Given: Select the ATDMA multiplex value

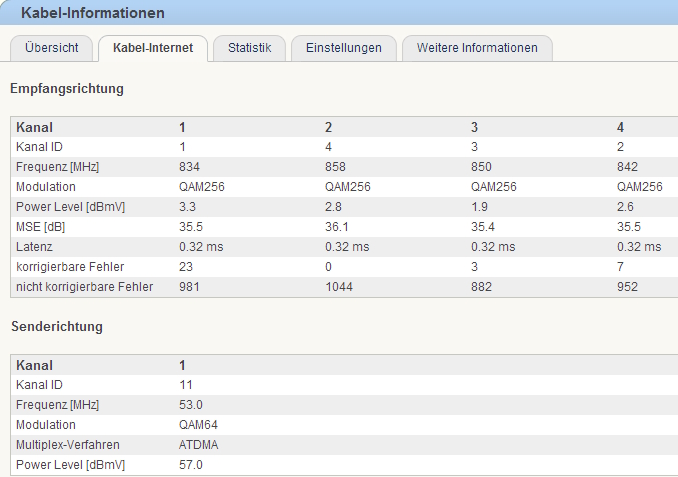Looking at the screenshot, I should (198, 445).
